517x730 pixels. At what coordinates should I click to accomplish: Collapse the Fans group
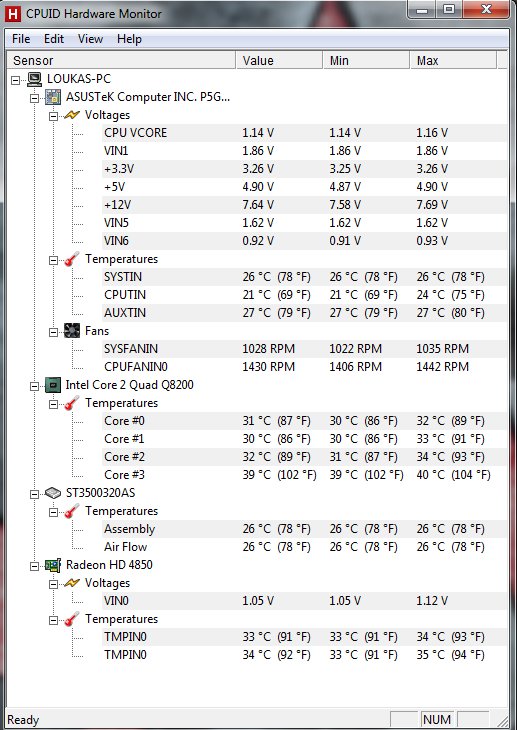[54, 332]
